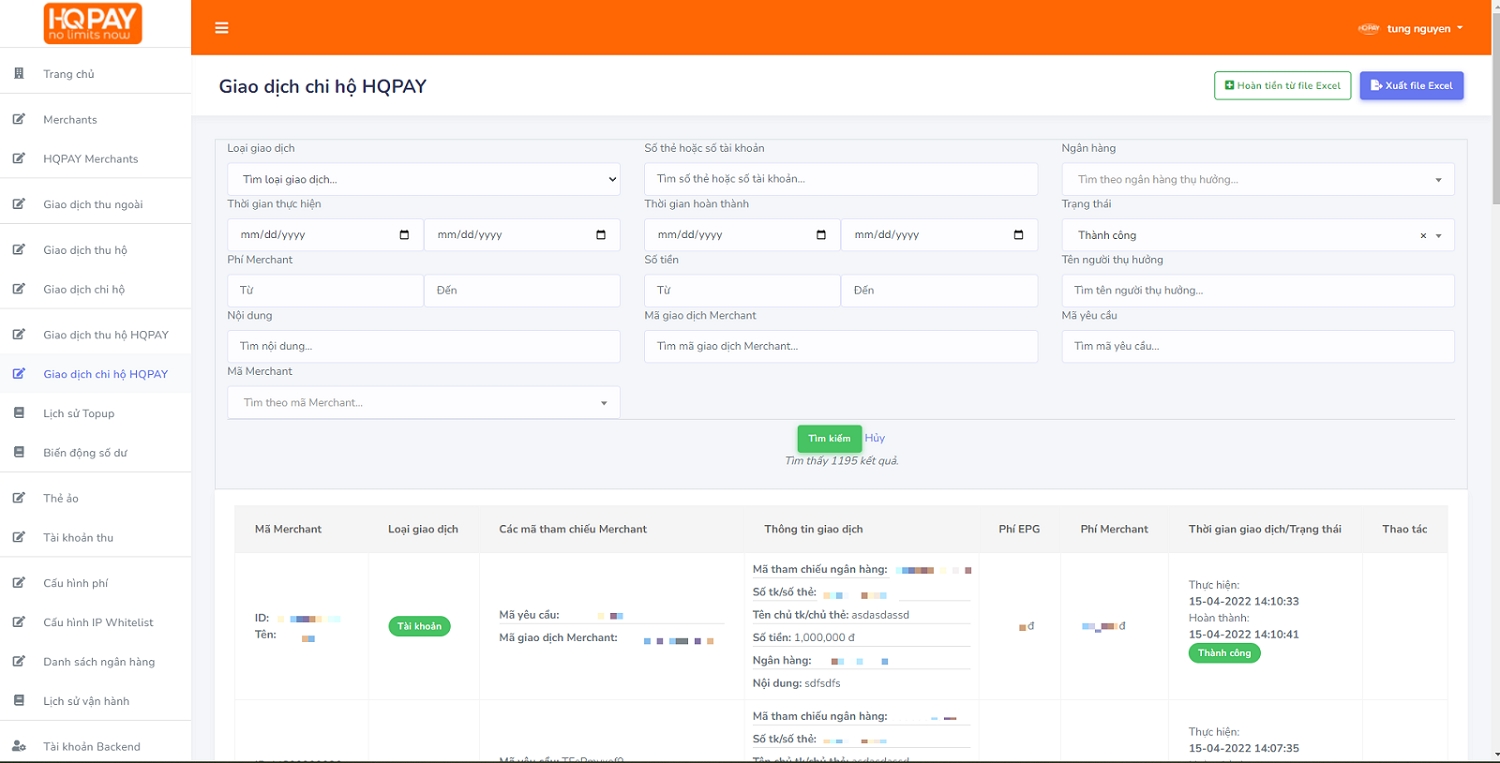Click the HQPAY logo

point(93,23)
